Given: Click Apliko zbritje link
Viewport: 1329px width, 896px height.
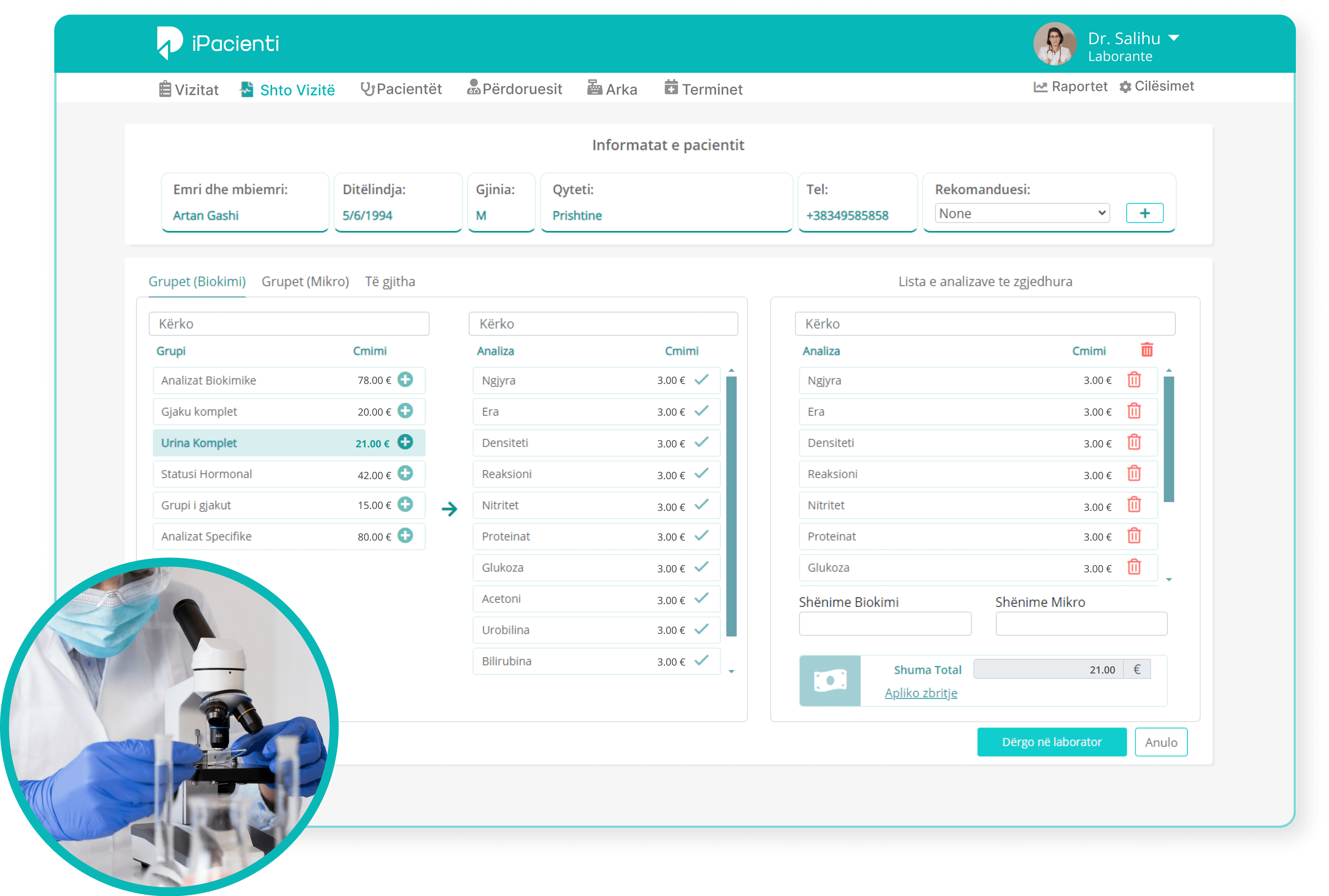Looking at the screenshot, I should point(921,693).
